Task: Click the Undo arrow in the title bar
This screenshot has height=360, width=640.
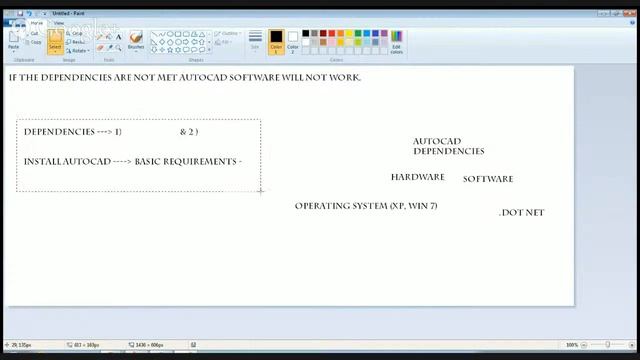Action: [29, 13]
